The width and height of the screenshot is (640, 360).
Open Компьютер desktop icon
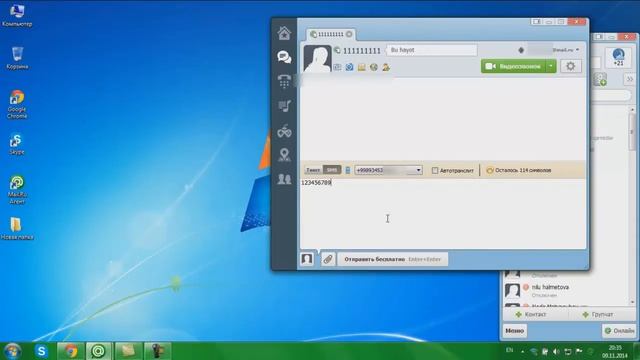tap(17, 16)
